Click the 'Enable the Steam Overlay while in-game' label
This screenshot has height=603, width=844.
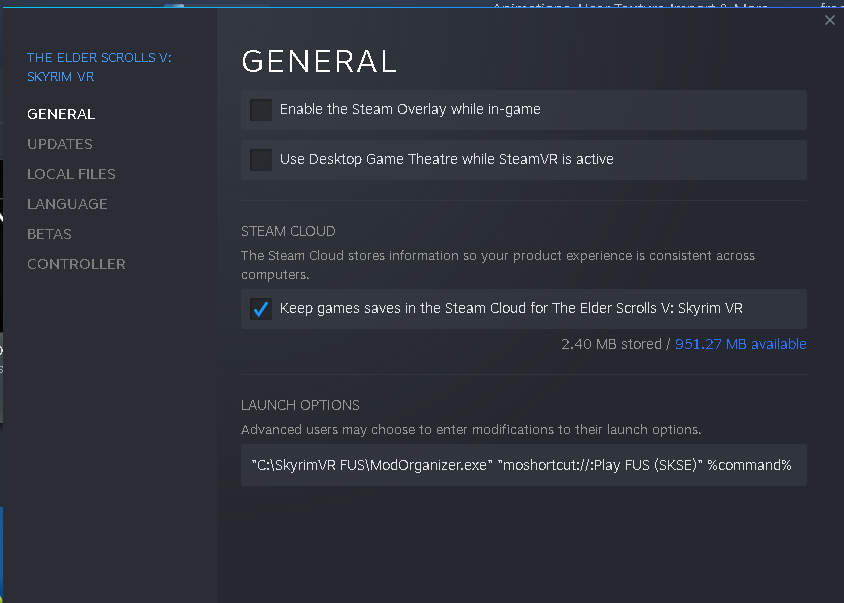pyautogui.click(x=410, y=109)
